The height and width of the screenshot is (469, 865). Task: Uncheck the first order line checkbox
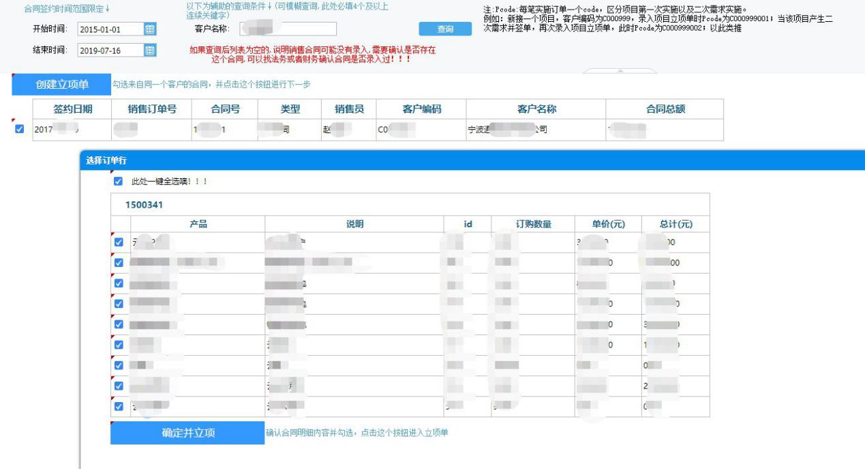pyautogui.click(x=119, y=242)
